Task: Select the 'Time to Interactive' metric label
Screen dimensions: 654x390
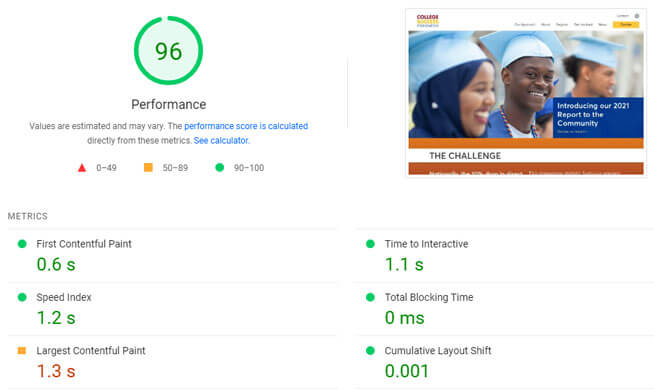Action: click(426, 244)
